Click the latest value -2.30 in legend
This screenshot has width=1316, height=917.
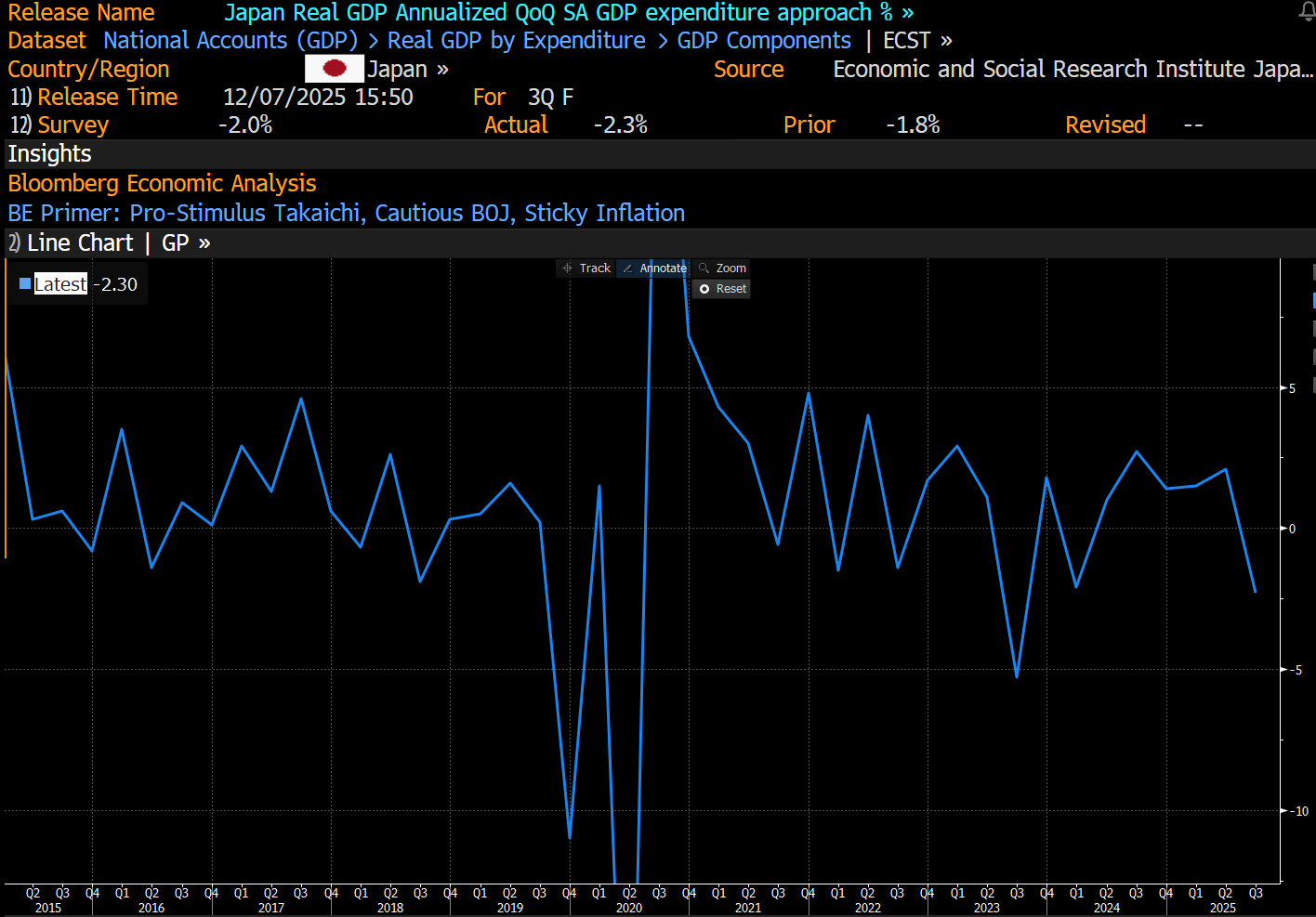click(x=115, y=284)
